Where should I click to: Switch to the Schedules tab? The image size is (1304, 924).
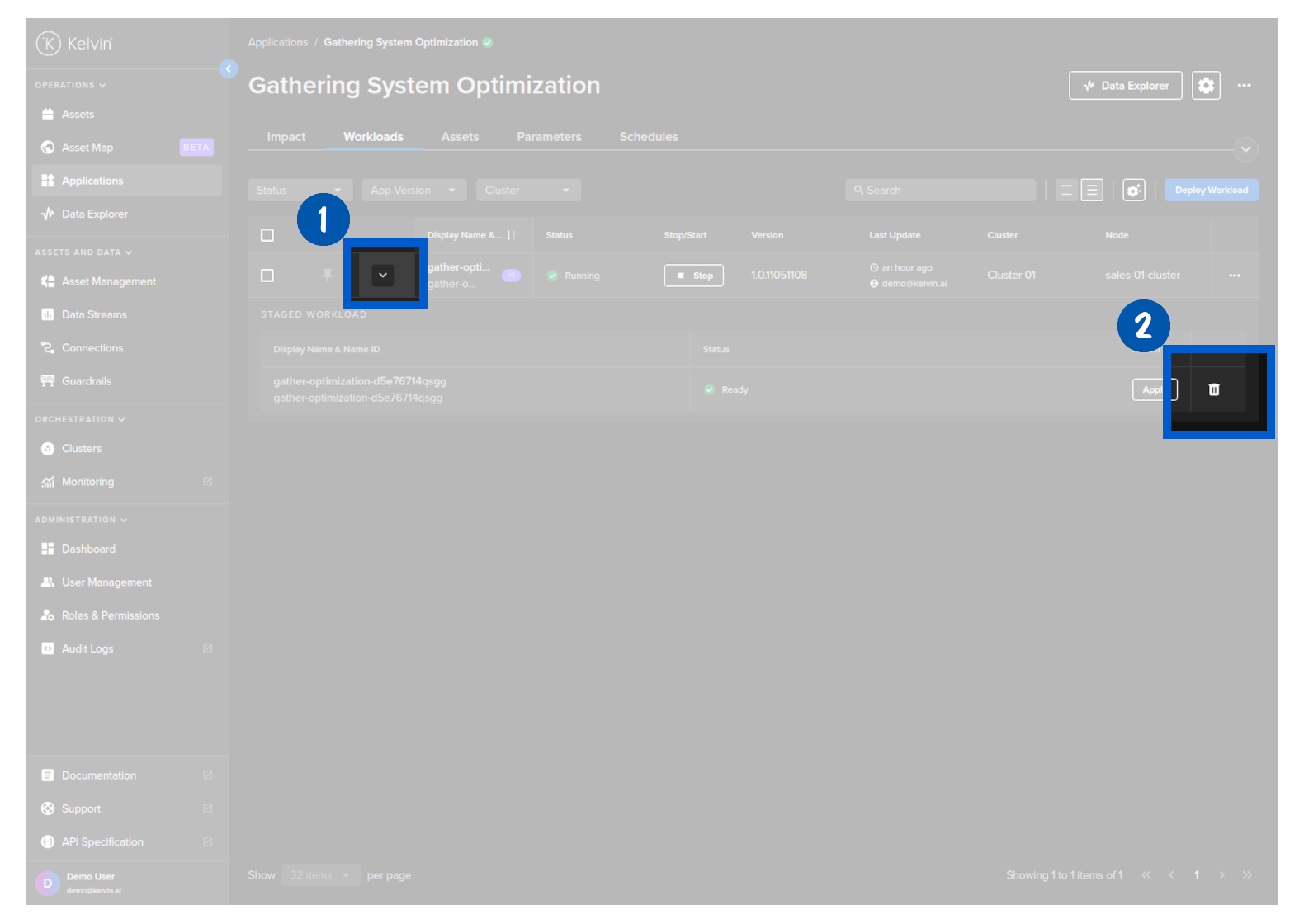(649, 137)
